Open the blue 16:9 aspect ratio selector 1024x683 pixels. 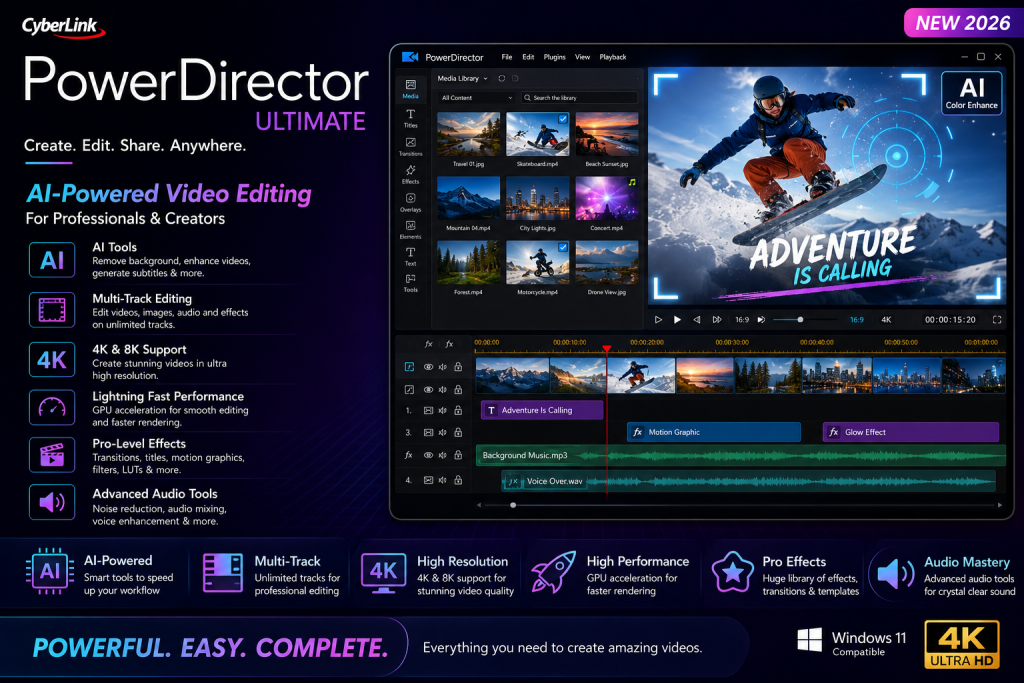pos(857,320)
